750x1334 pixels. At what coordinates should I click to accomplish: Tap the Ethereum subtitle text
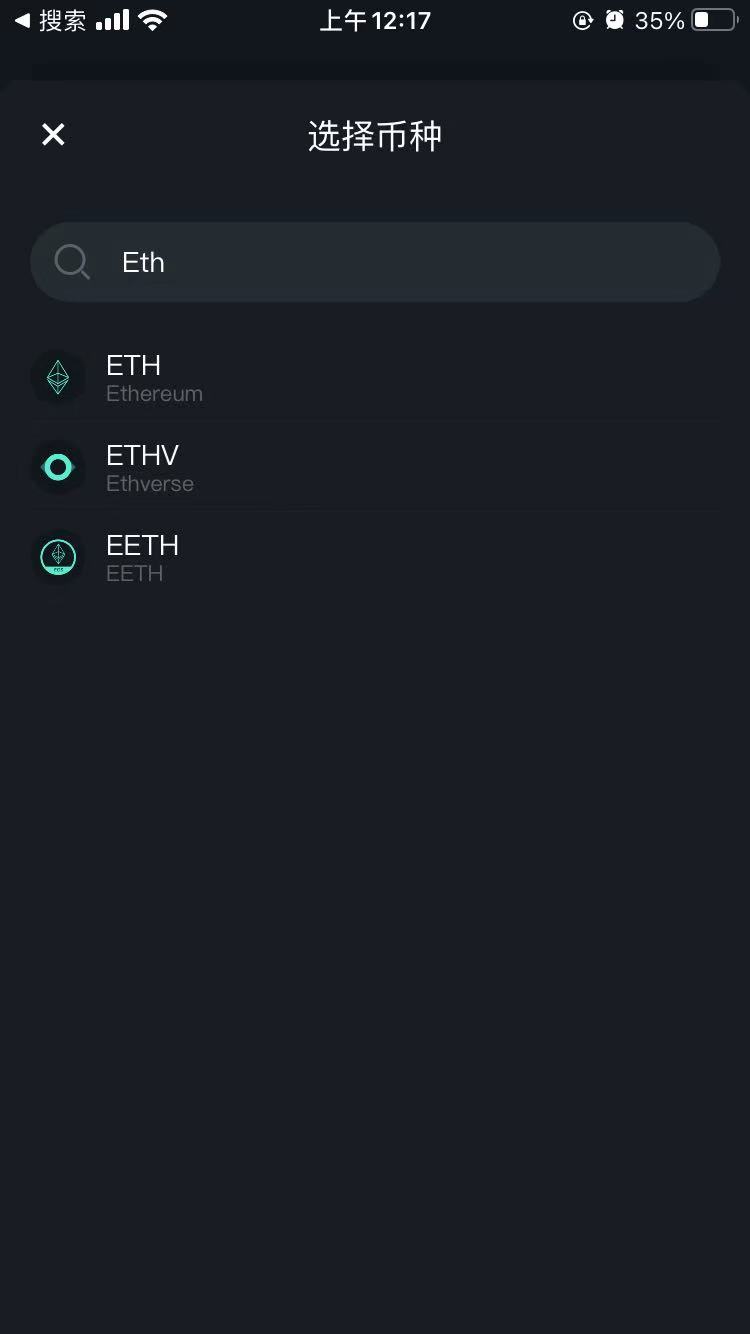coord(154,394)
